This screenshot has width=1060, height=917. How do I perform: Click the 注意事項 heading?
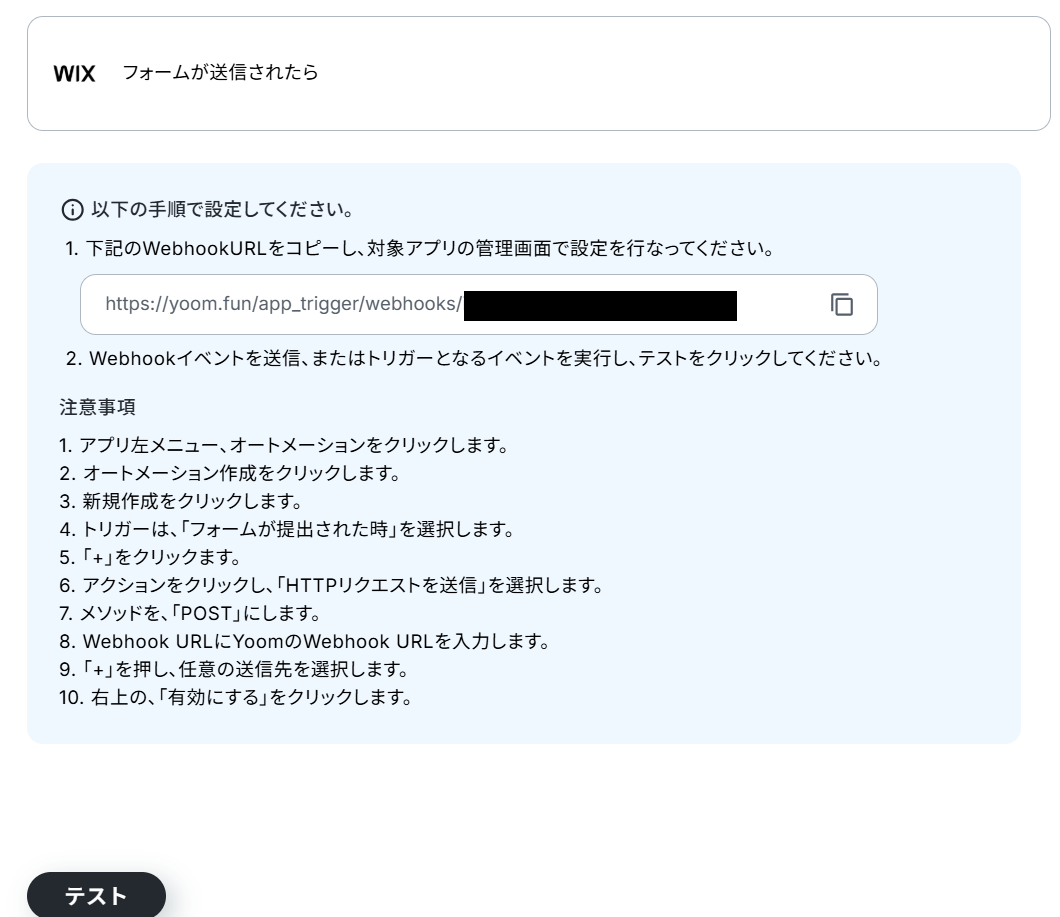[x=97, y=407]
